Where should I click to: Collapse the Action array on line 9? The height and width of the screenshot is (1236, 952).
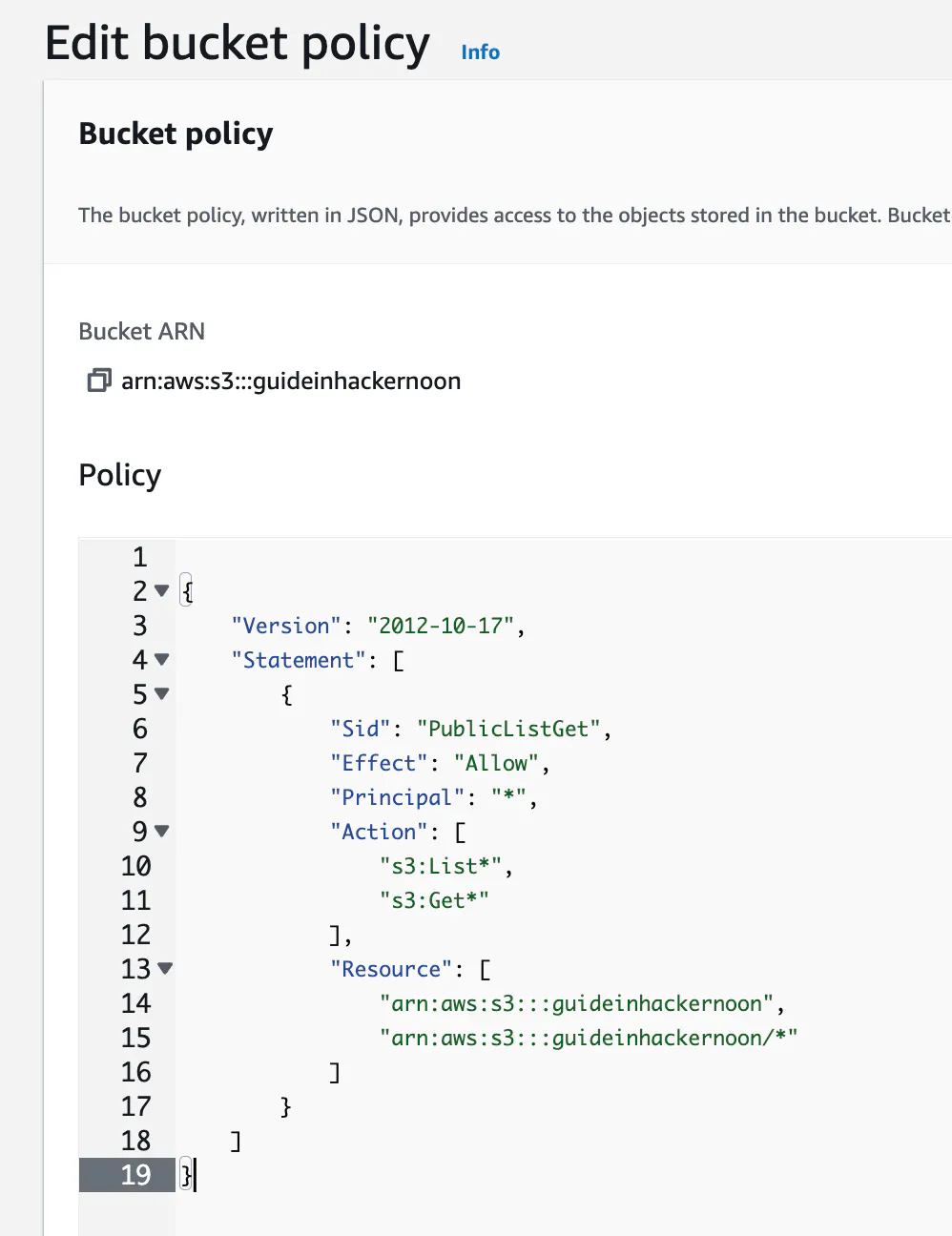(x=162, y=832)
